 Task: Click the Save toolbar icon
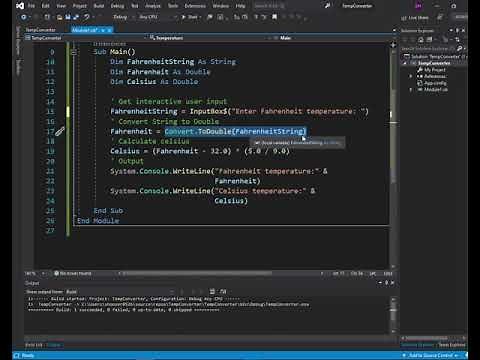[x=68, y=17]
